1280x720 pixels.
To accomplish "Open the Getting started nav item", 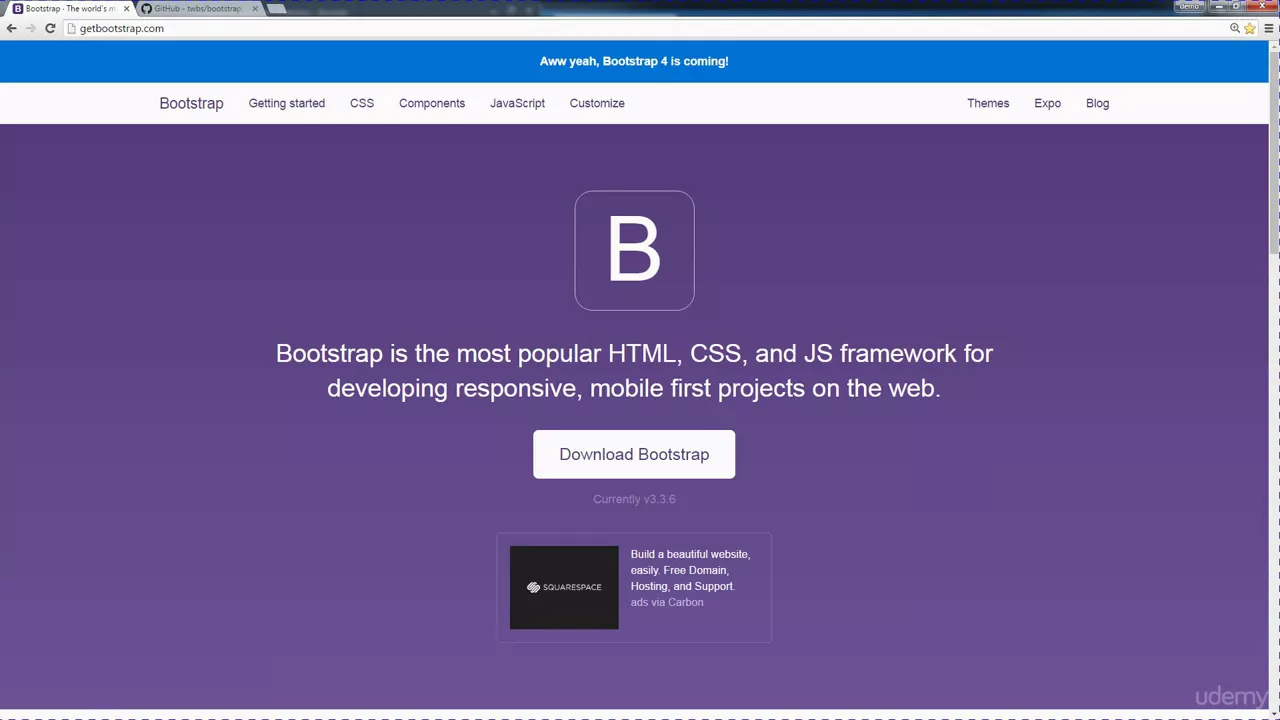I will 287,103.
